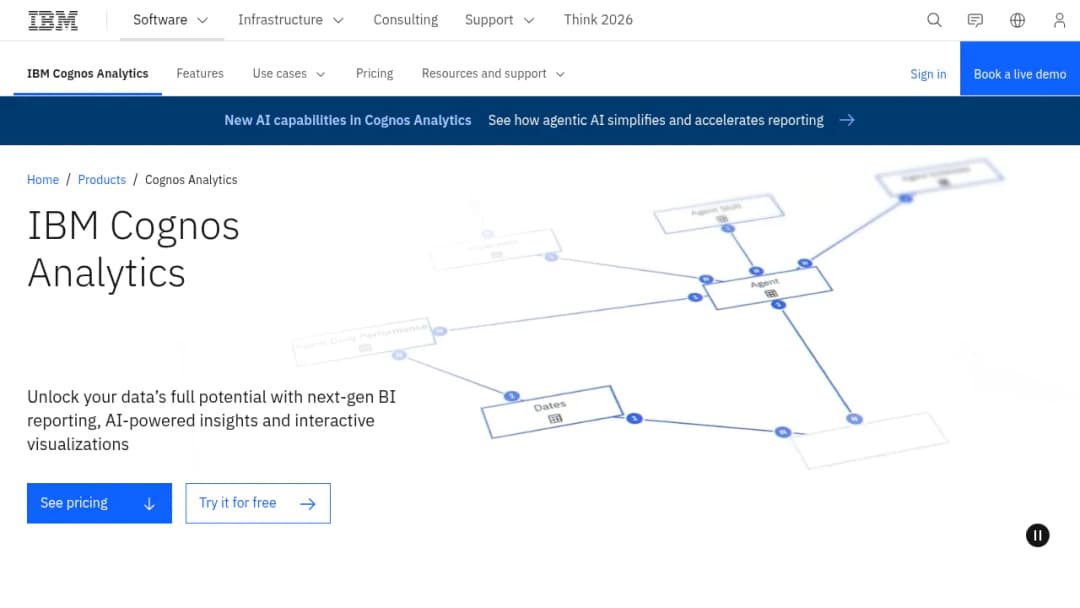Click the Try it for free button
1080x608 pixels.
pyautogui.click(x=258, y=503)
